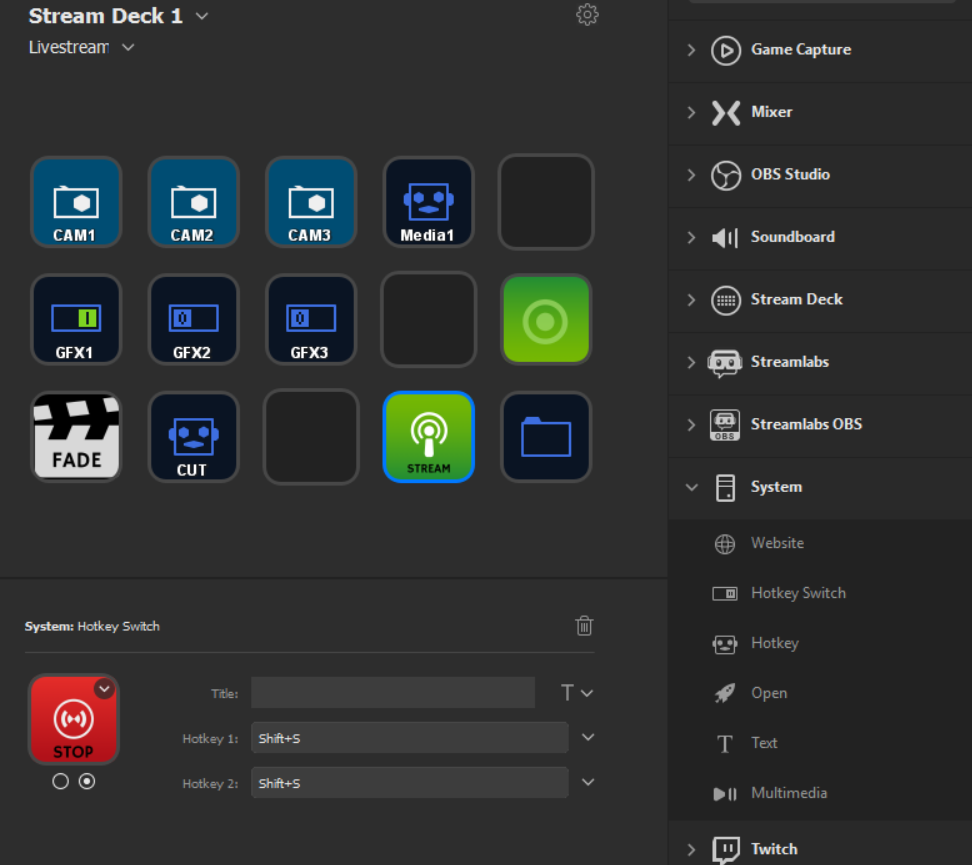Select the green STREAM key
Viewport: 972px width, 865px height.
pos(428,437)
